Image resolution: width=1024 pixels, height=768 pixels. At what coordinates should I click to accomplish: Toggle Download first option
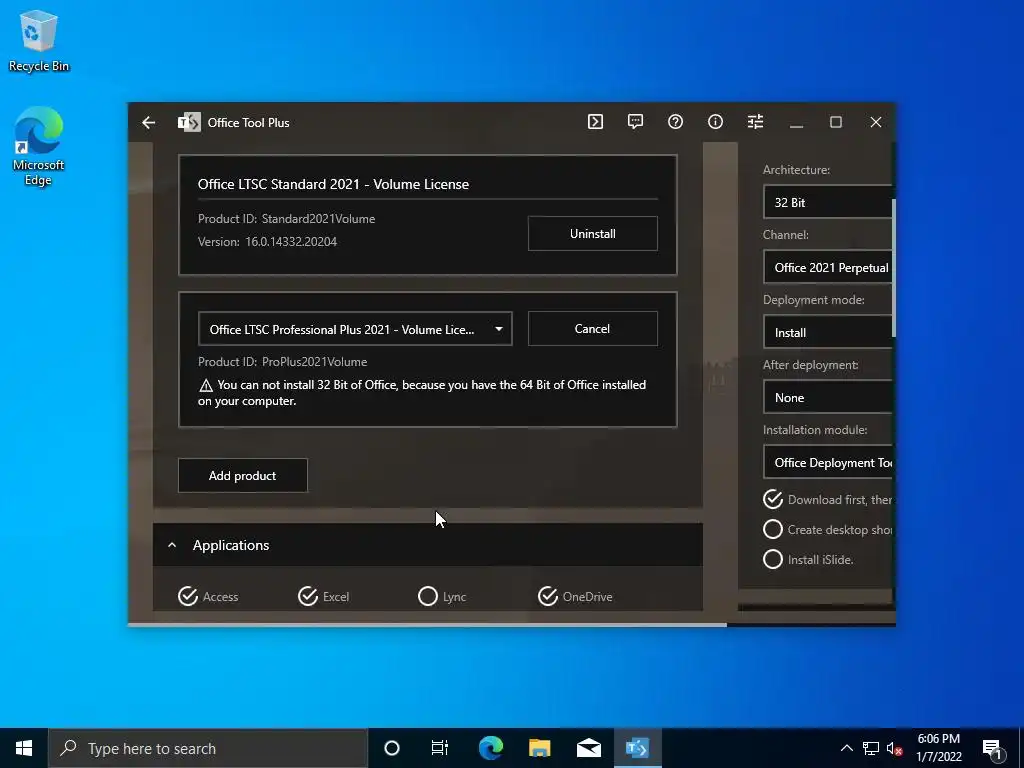pyautogui.click(x=773, y=500)
